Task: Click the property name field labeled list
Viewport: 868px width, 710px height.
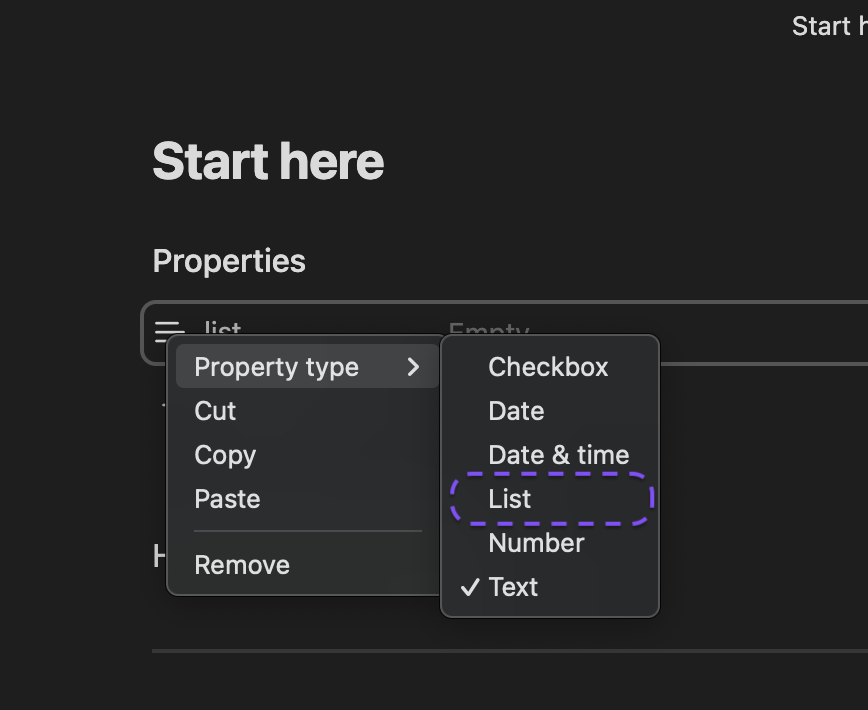Action: 223,325
